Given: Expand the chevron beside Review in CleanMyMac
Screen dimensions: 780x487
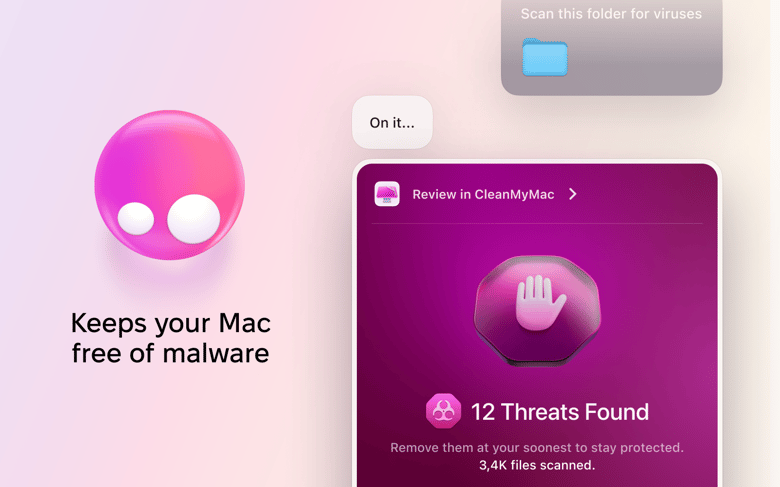Looking at the screenshot, I should [x=573, y=194].
